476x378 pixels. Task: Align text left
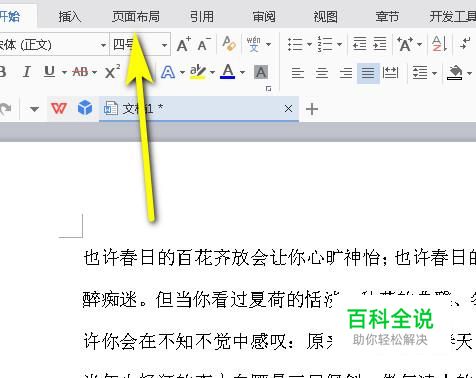[297, 72]
